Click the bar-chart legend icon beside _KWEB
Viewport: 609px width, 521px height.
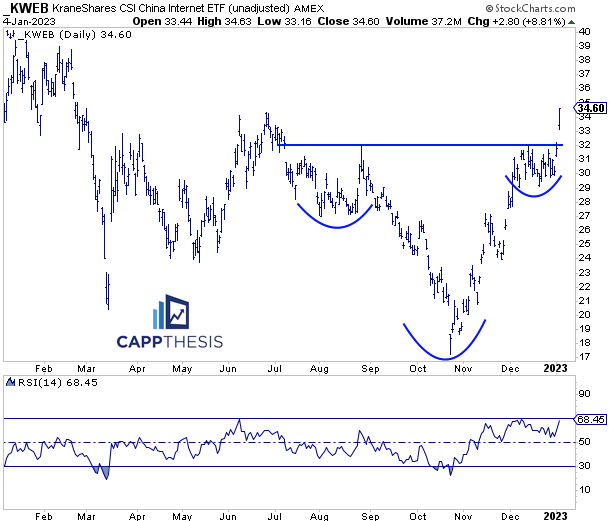pos(11,35)
